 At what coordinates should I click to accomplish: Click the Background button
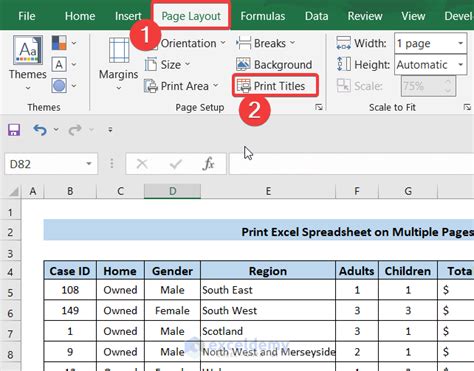(x=274, y=65)
